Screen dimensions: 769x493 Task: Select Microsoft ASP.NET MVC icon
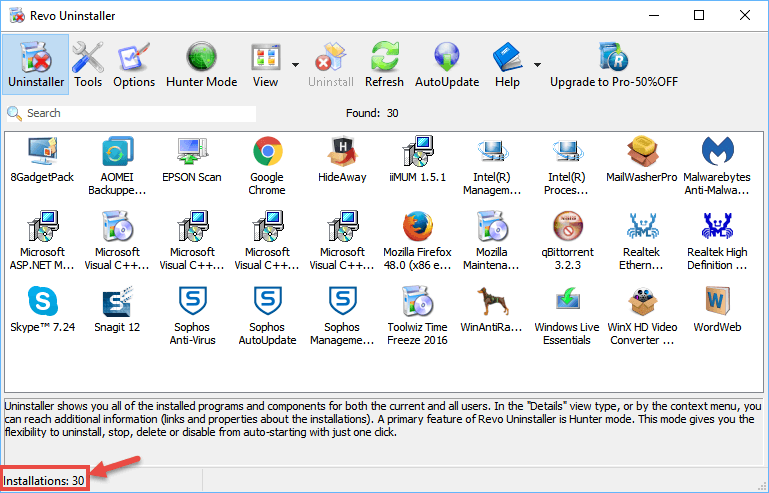(x=42, y=226)
